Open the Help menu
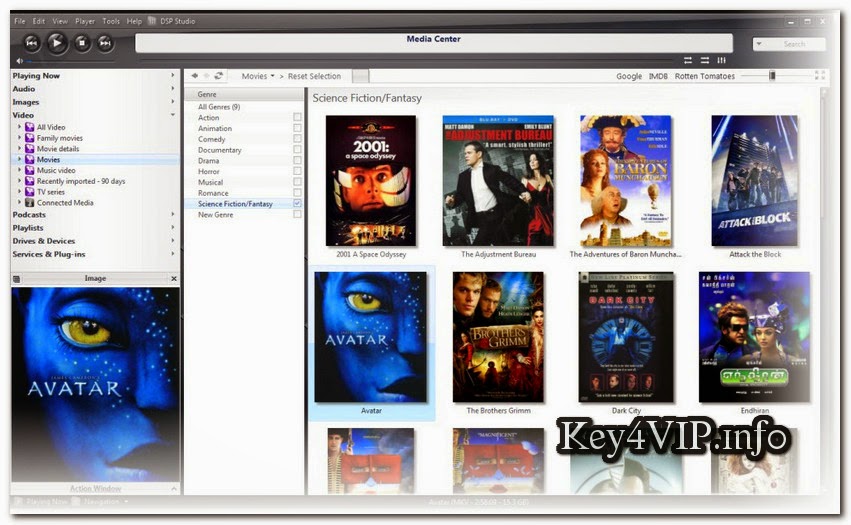Image resolution: width=851 pixels, height=525 pixels. pos(134,21)
